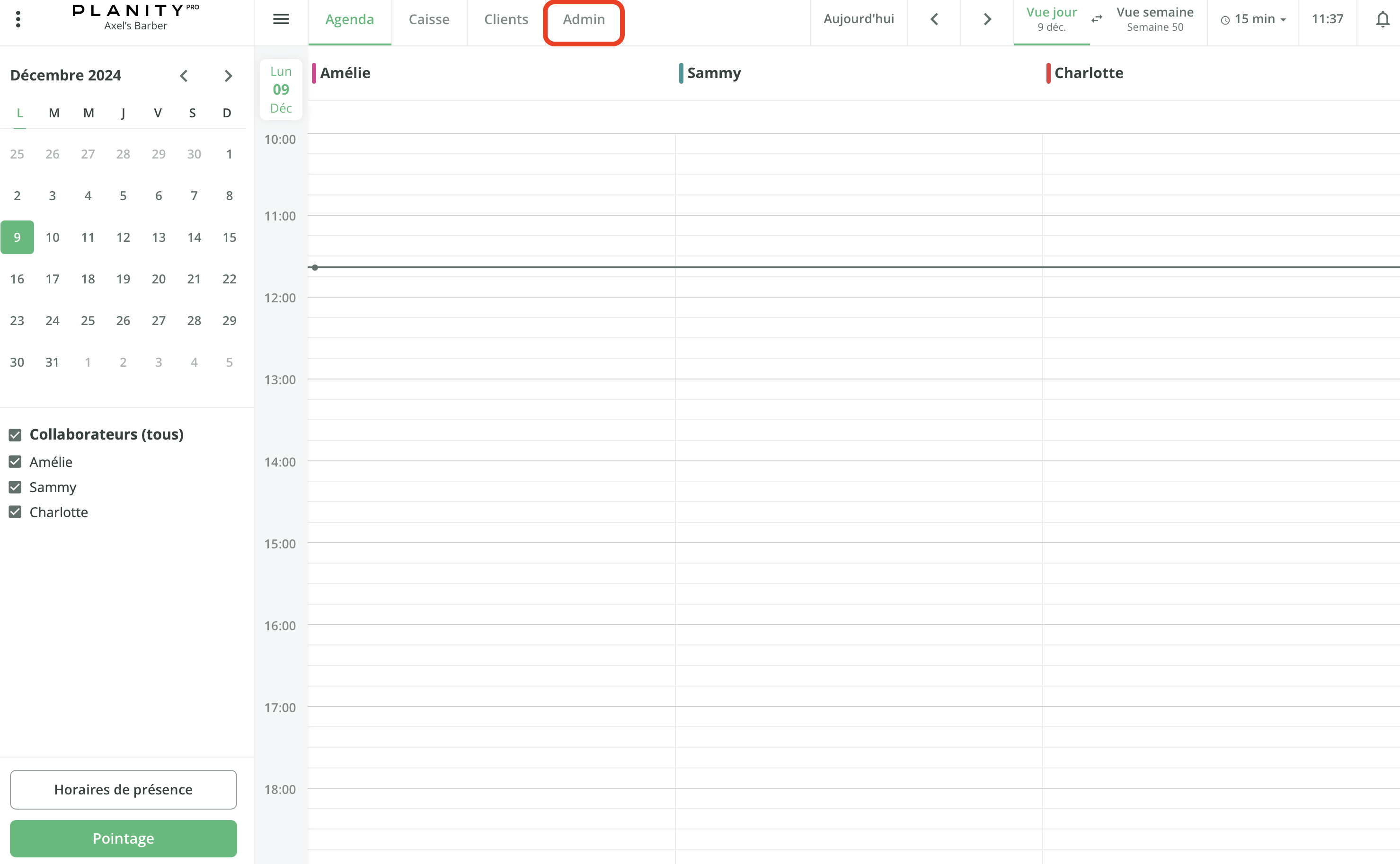Toggle the Sammy collaborator checkbox
The height and width of the screenshot is (864, 1400).
16,487
